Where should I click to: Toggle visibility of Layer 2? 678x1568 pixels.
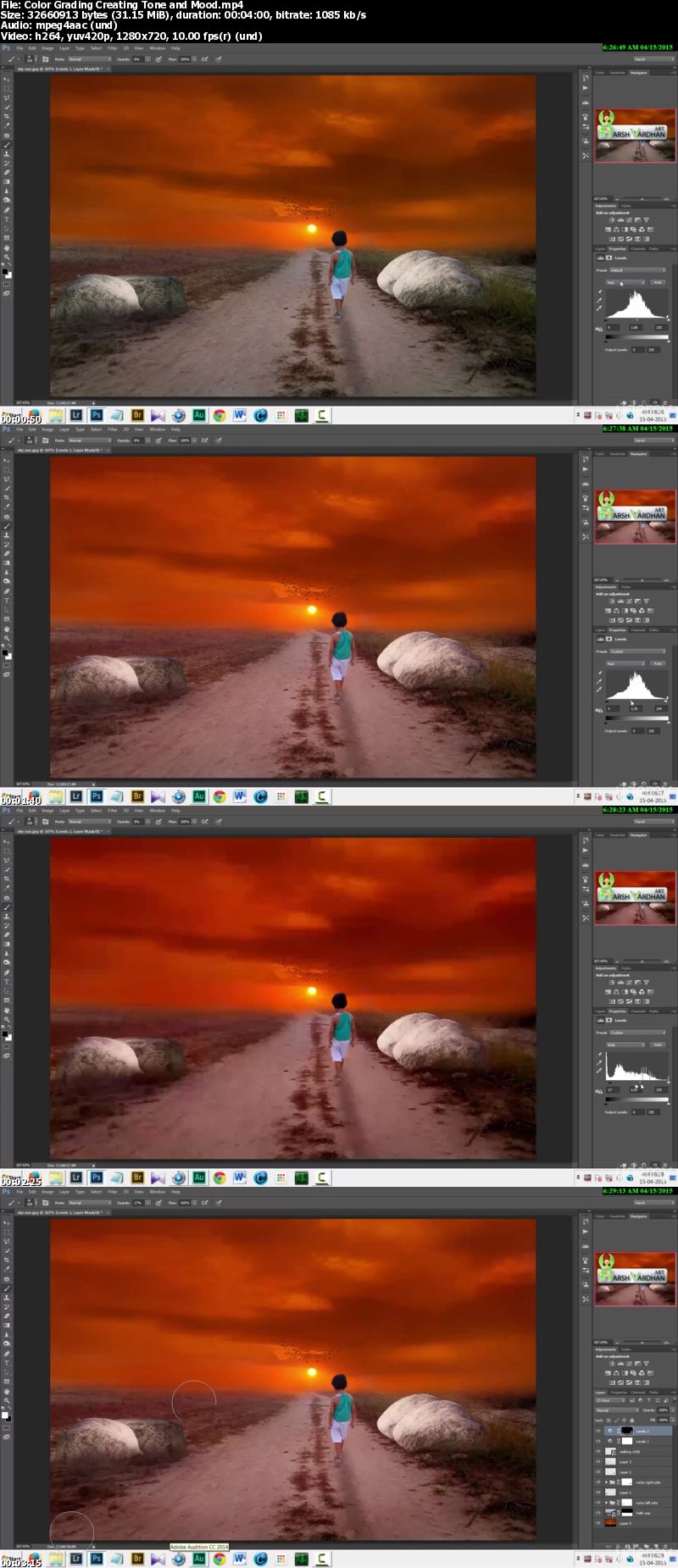(598, 1471)
